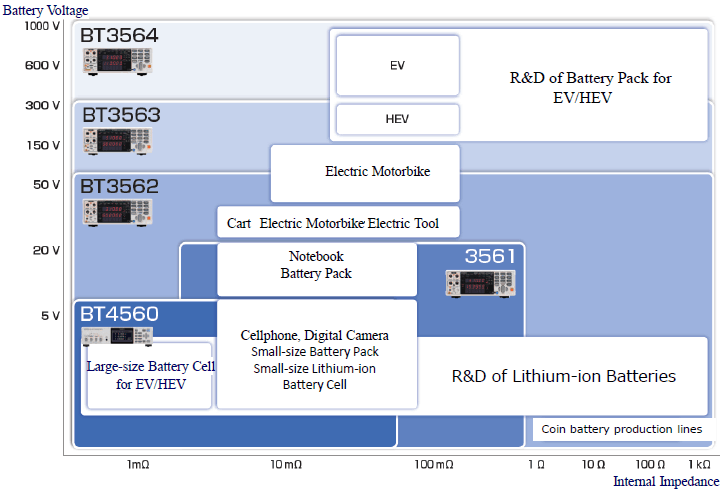Select the BT3563 model label
This screenshot has height=495, width=728.
[120, 115]
